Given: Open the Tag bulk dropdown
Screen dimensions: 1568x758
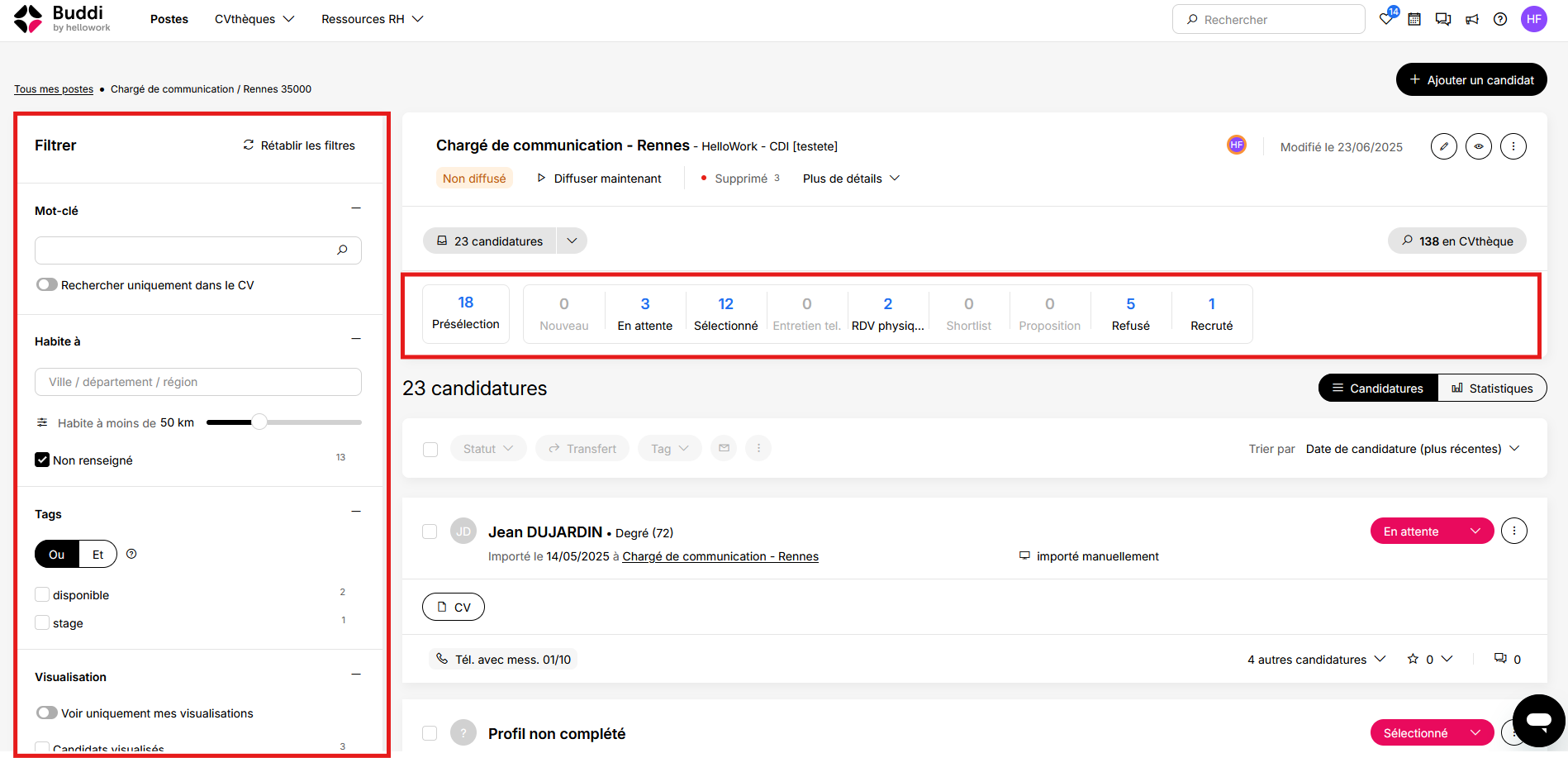Looking at the screenshot, I should click(x=669, y=448).
